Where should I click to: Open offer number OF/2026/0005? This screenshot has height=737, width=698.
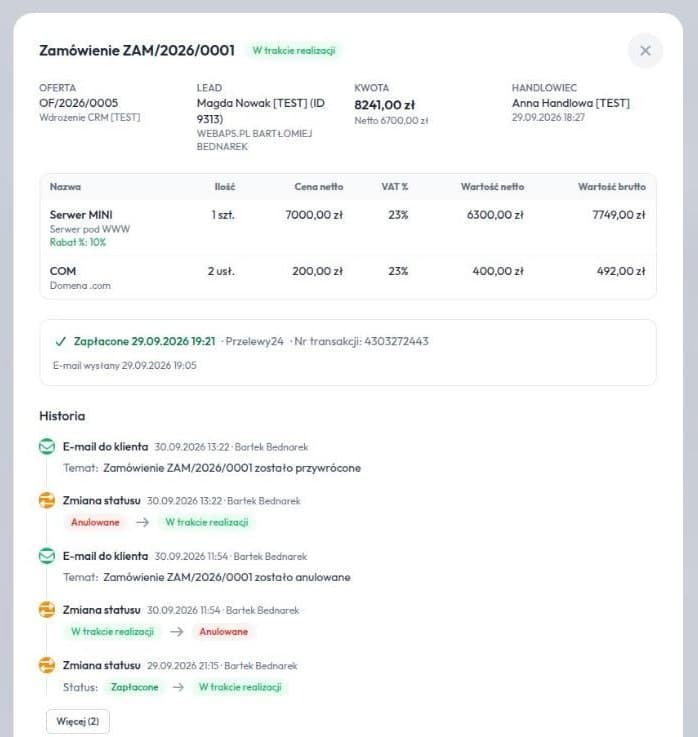click(78, 103)
